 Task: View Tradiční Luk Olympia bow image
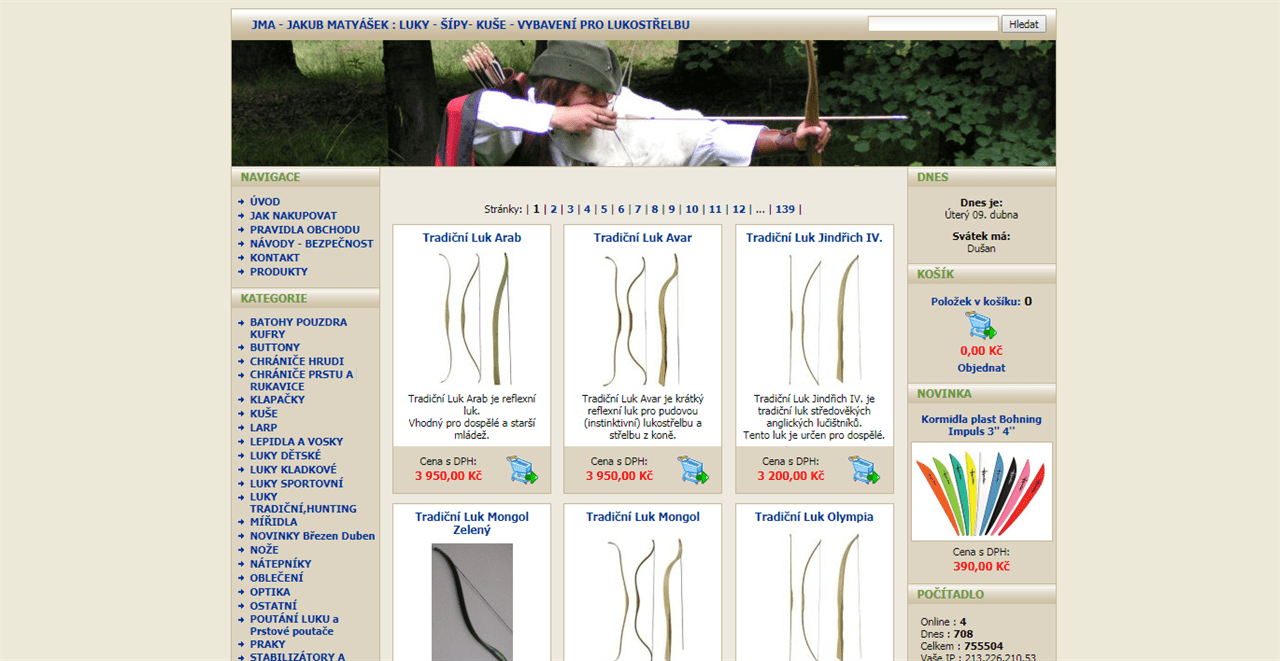coord(814,597)
